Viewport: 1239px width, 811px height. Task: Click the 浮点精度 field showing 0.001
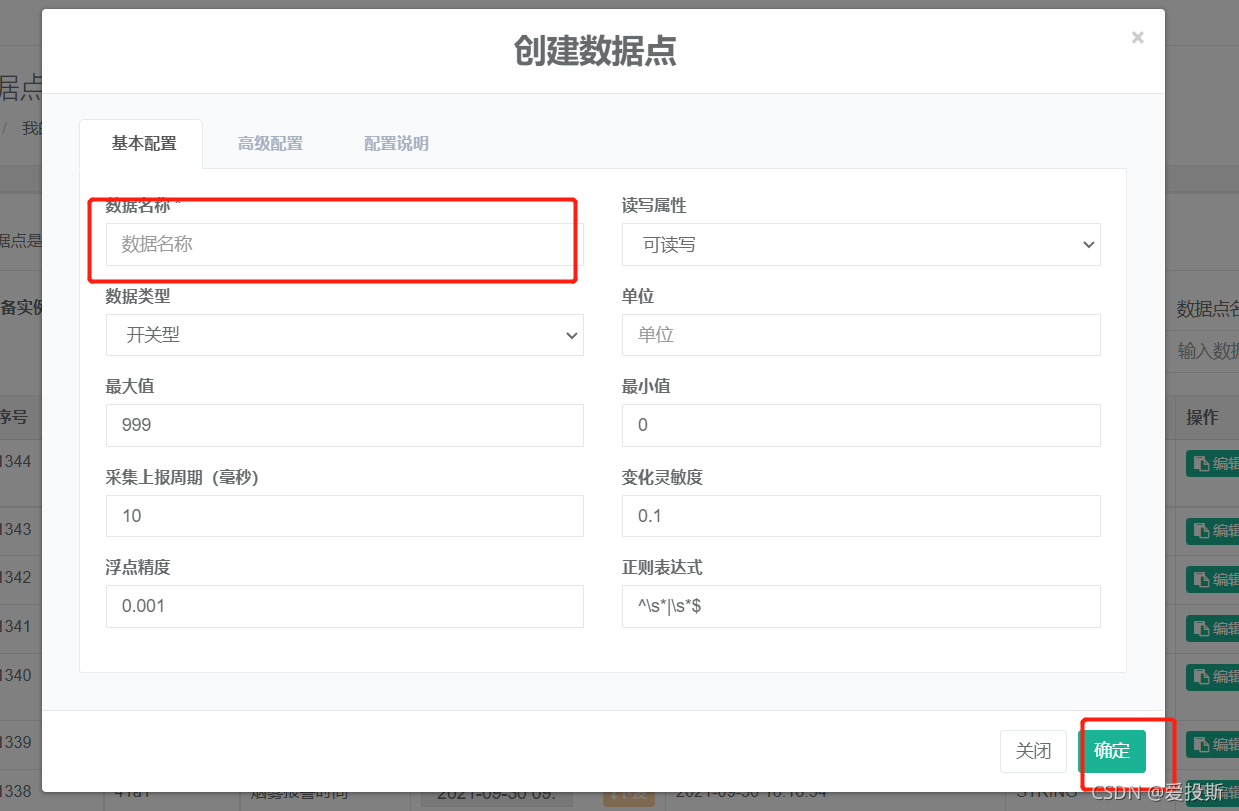344,606
